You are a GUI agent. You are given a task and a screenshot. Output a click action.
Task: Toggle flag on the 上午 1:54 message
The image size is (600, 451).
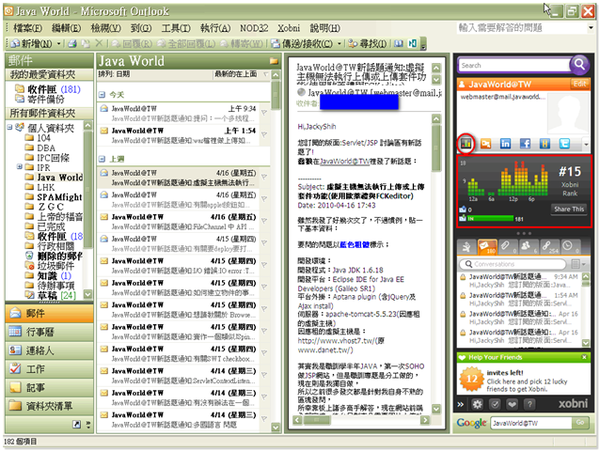(264, 134)
